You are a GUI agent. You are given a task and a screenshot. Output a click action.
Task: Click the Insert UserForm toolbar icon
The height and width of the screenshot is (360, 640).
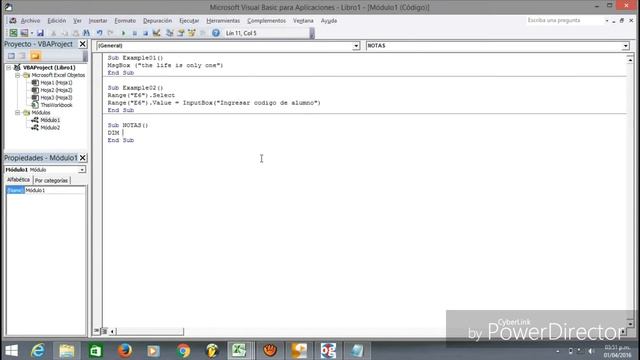24,33
